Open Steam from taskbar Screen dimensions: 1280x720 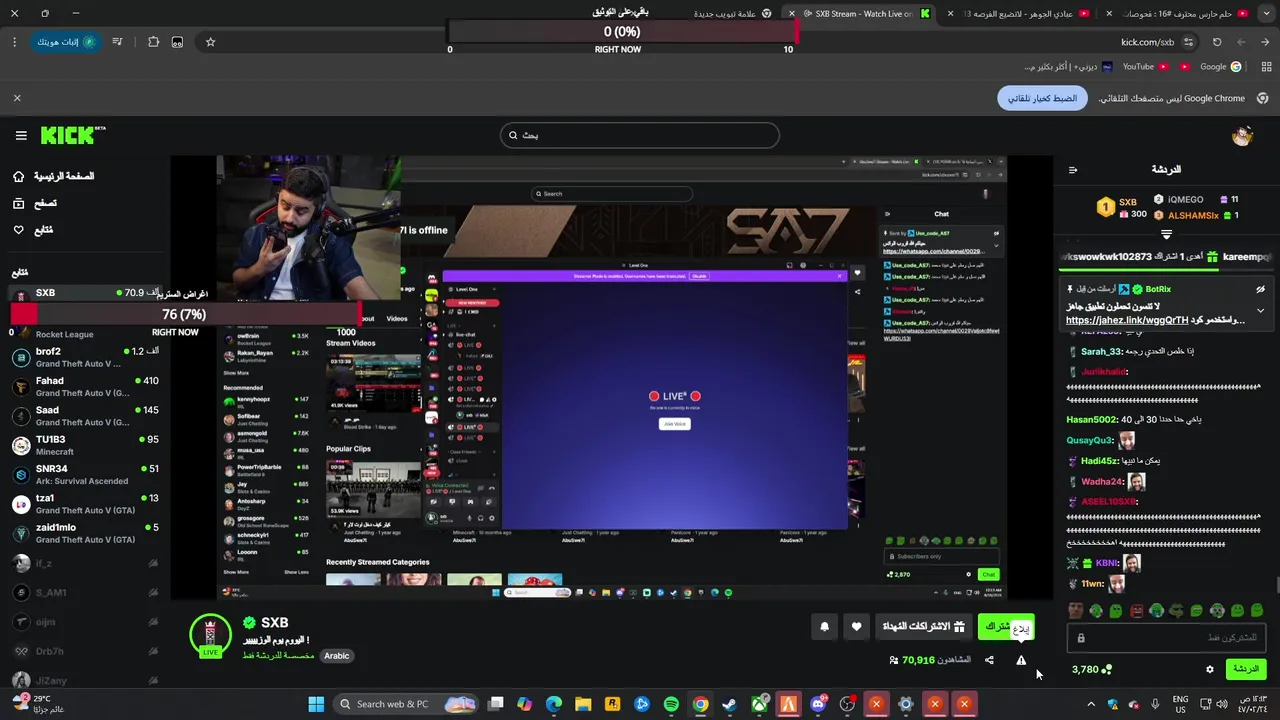click(730, 704)
